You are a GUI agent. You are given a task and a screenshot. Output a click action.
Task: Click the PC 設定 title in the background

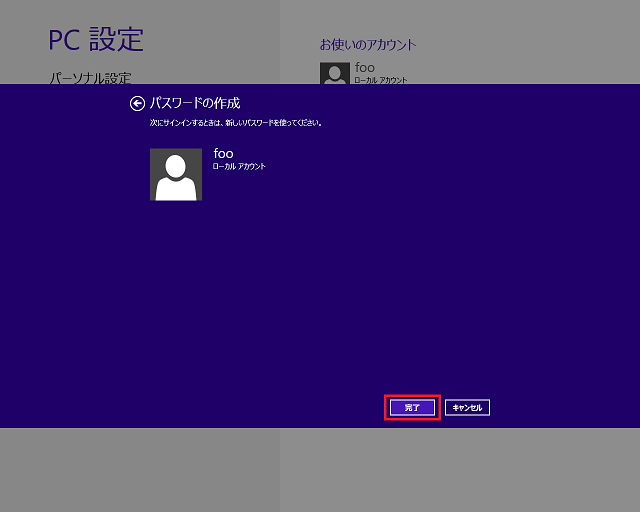pos(96,40)
